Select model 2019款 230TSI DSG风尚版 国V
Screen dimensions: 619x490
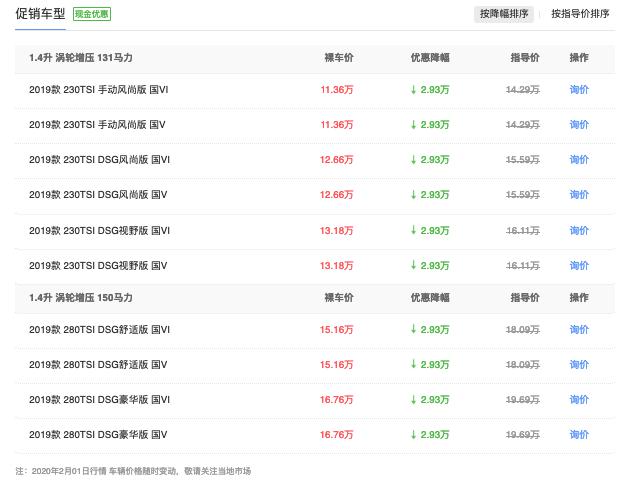click(x=98, y=195)
